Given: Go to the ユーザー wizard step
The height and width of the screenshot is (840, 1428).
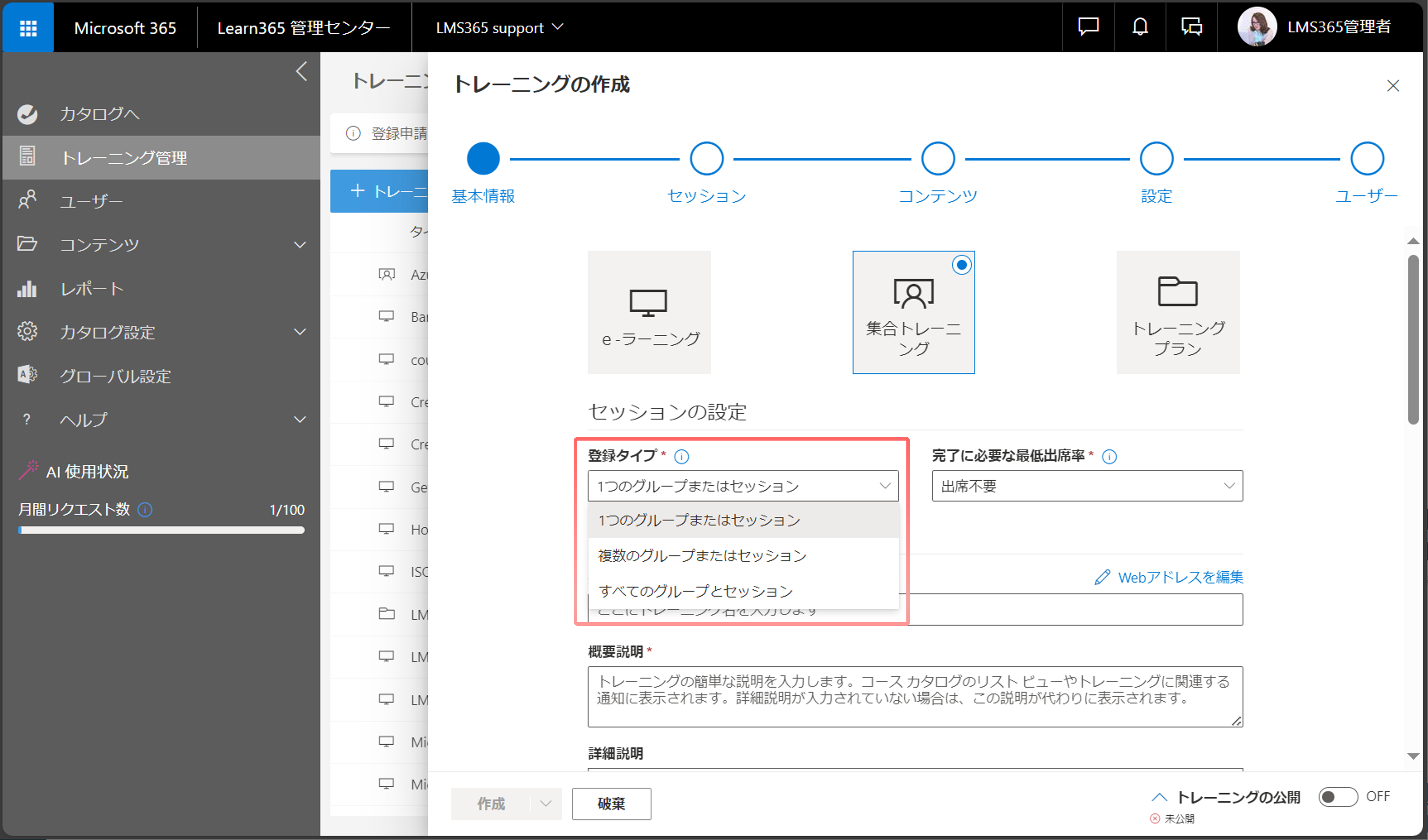Looking at the screenshot, I should click(x=1367, y=159).
